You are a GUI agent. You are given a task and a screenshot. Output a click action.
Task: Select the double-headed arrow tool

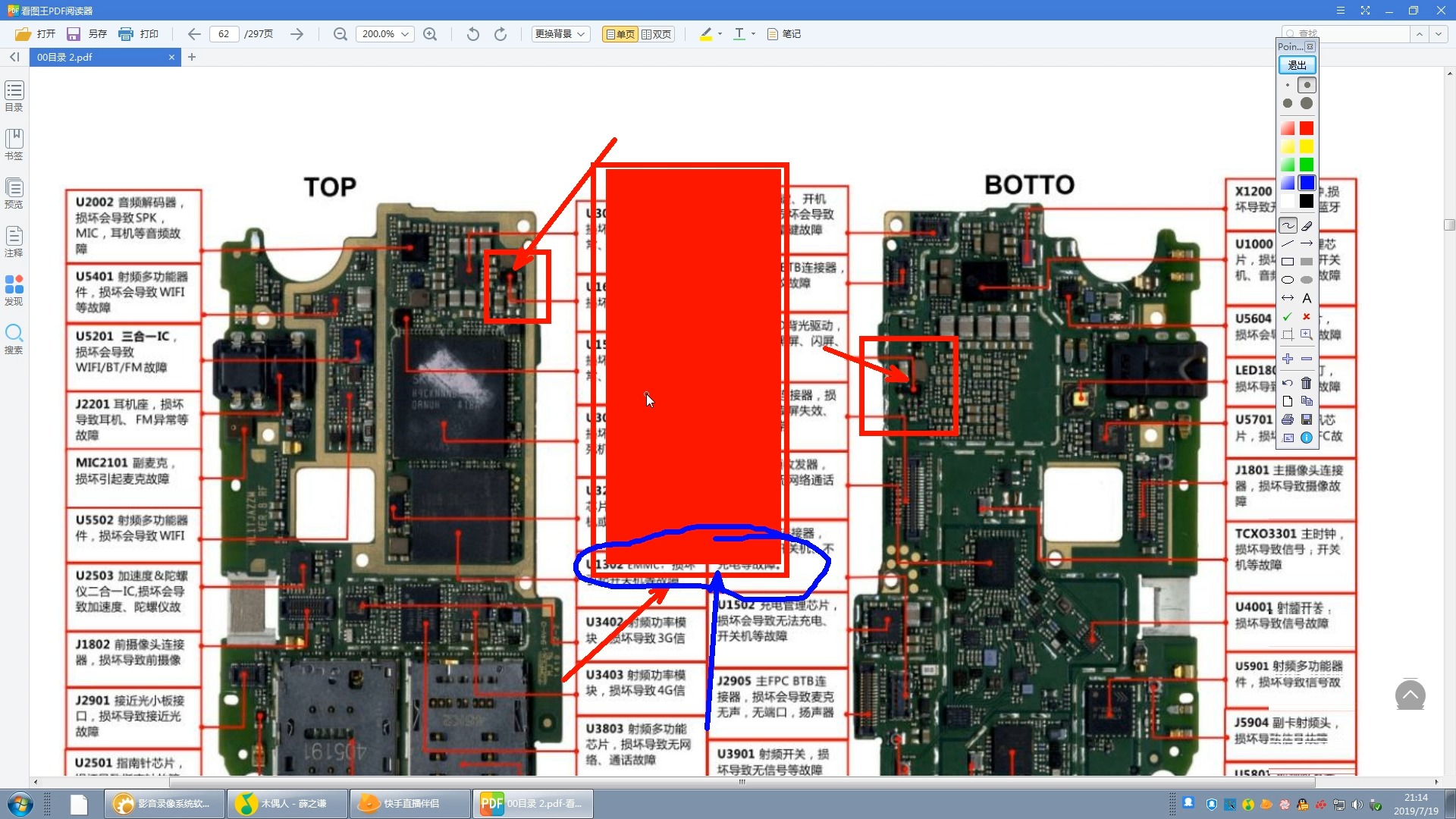coord(1288,298)
